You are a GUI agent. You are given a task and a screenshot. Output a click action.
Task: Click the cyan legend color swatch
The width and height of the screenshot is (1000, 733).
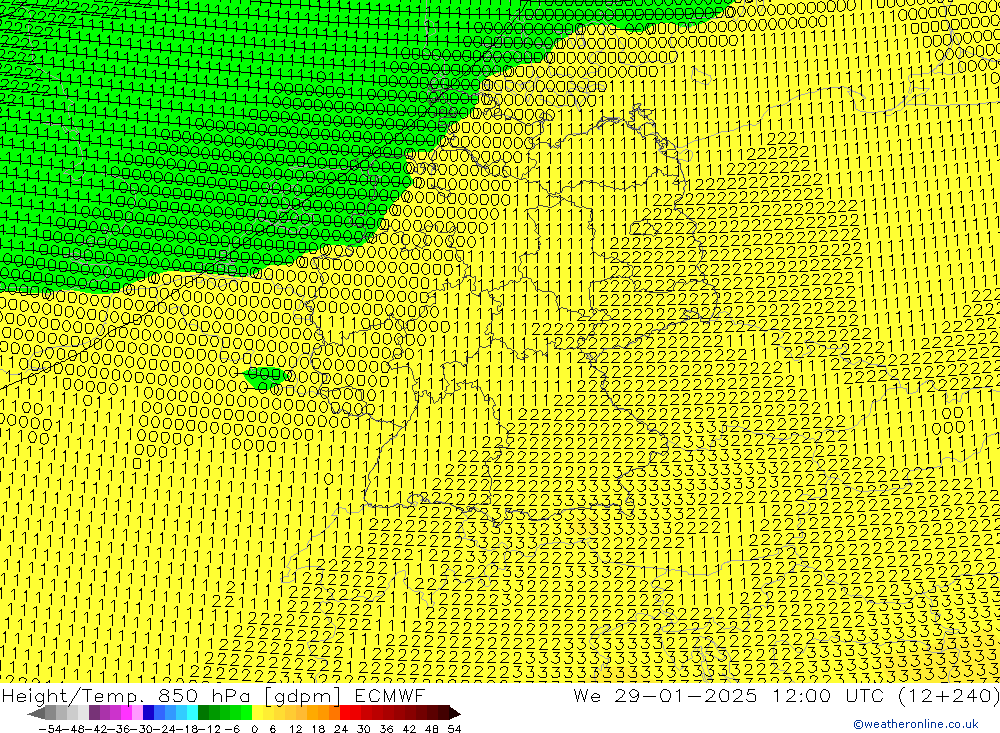192,713
